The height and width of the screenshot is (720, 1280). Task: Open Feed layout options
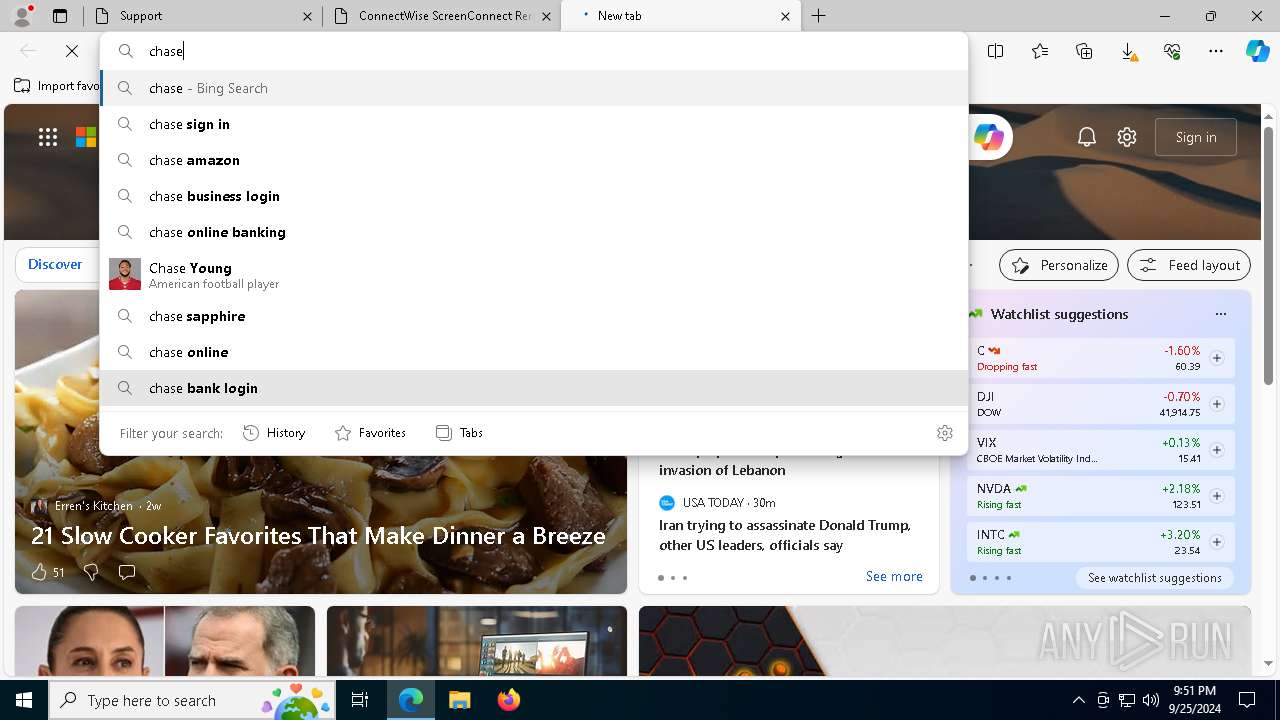[x=1189, y=265]
